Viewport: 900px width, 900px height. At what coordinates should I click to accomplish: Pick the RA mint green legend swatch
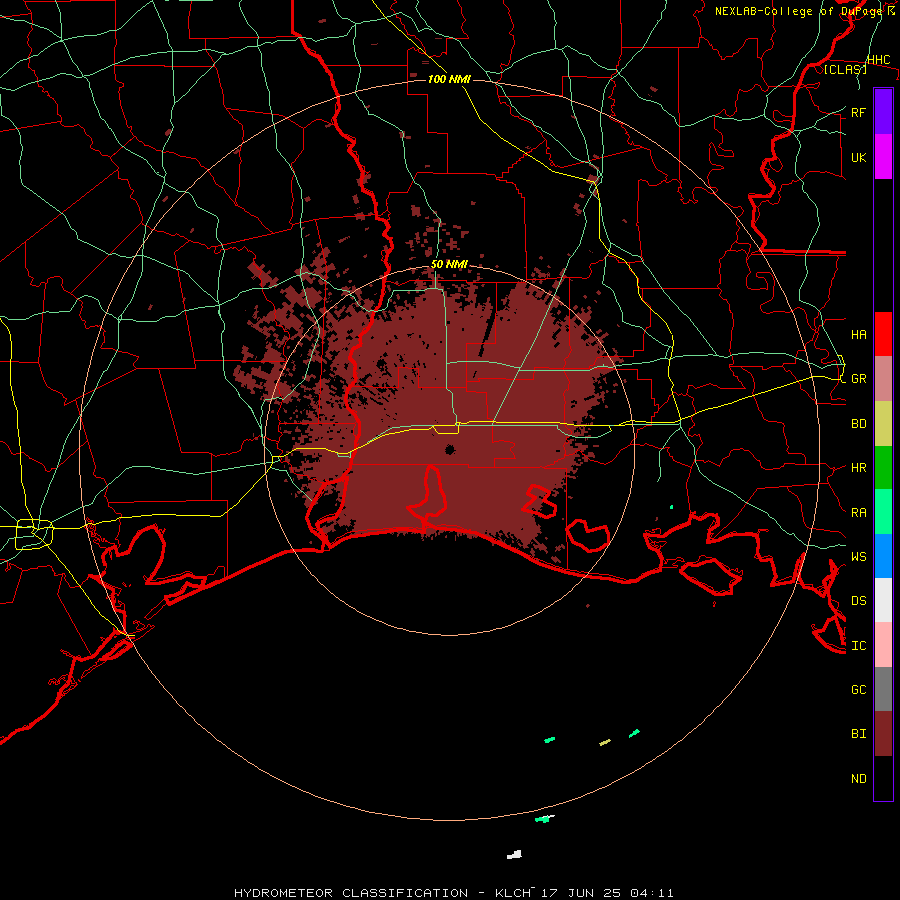[x=883, y=512]
